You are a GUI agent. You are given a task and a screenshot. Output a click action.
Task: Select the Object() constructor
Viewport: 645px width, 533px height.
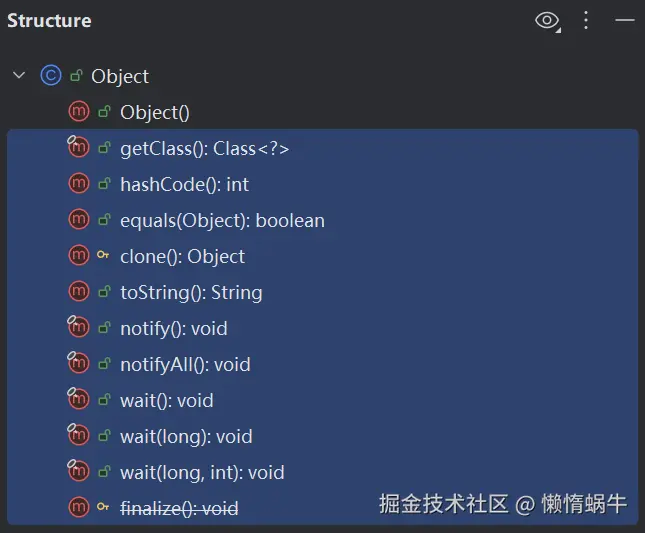154,113
